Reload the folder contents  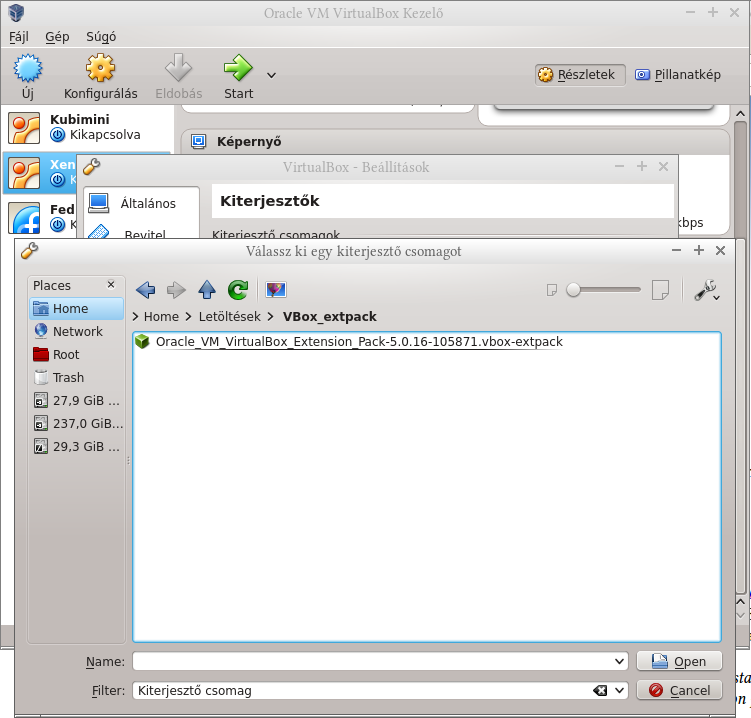click(x=238, y=290)
